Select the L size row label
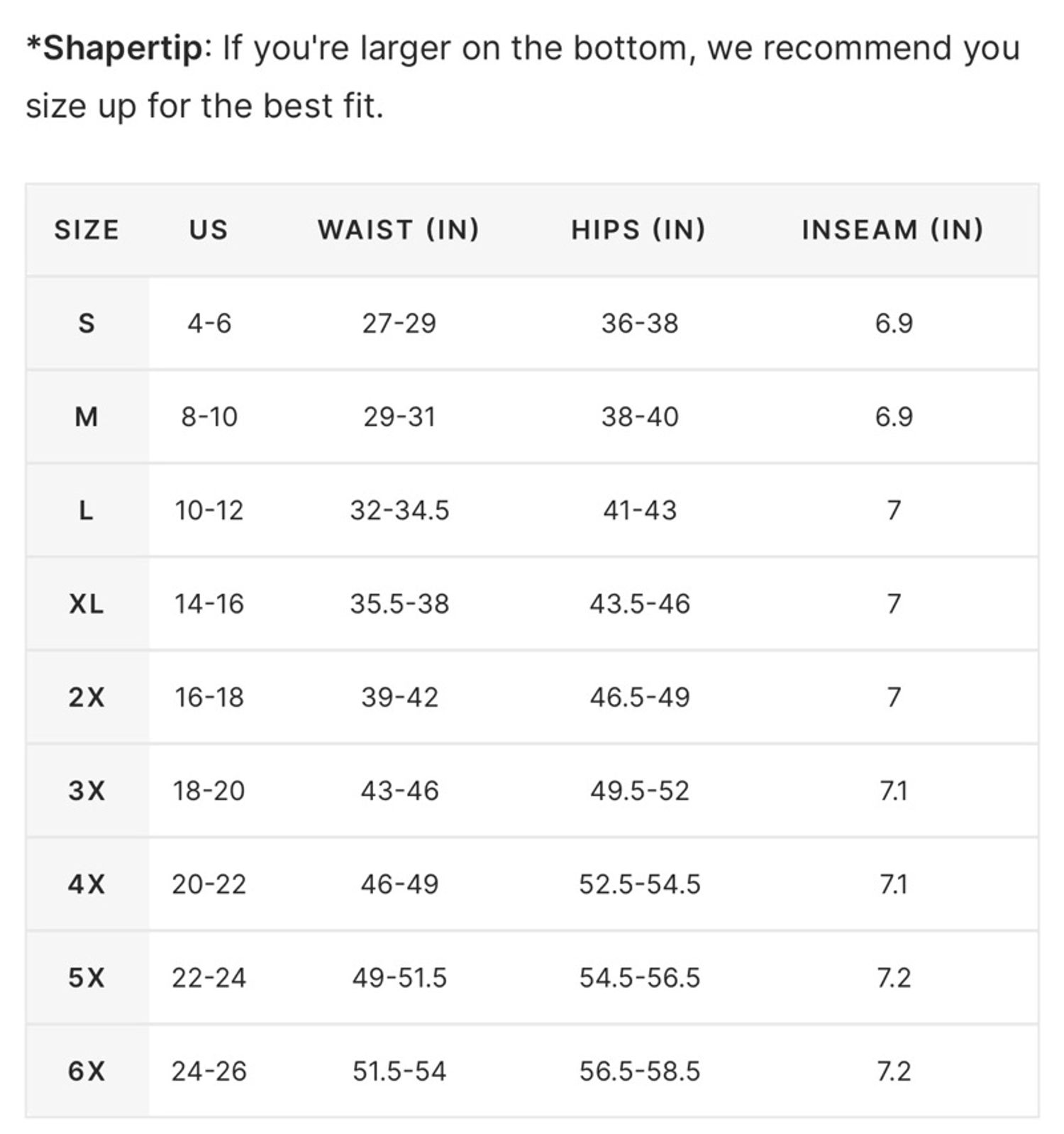The height and width of the screenshot is (1134, 1064). click(87, 510)
